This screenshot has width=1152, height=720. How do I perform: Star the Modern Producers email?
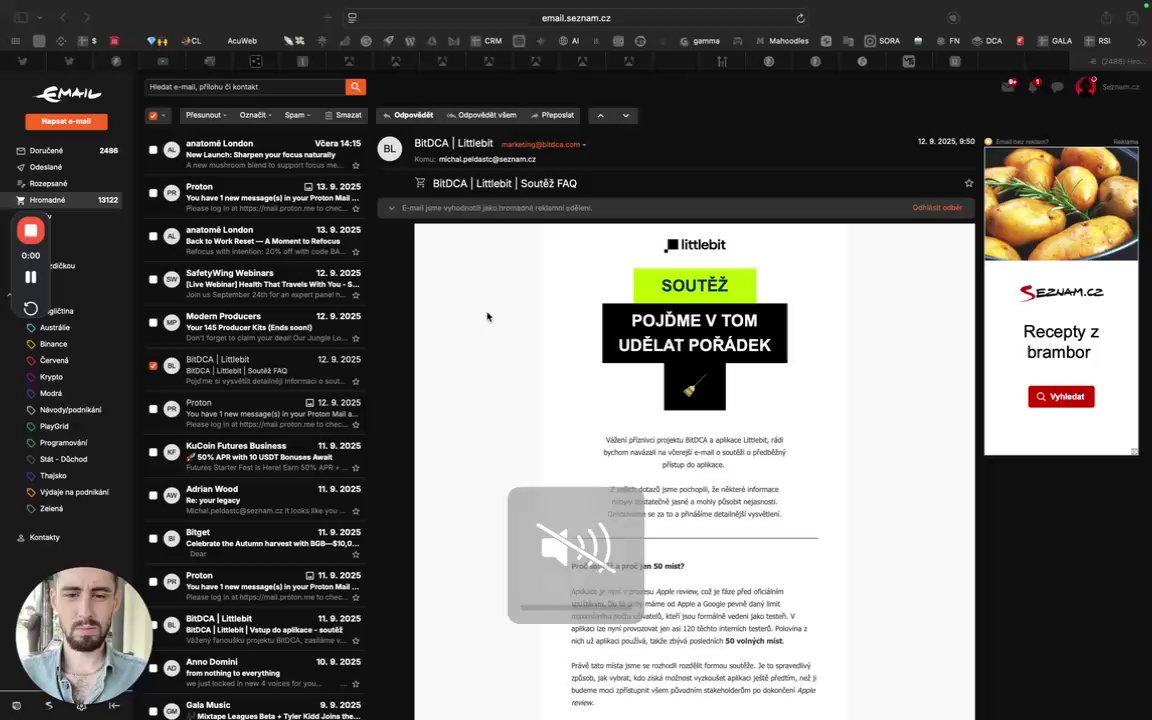point(356,339)
